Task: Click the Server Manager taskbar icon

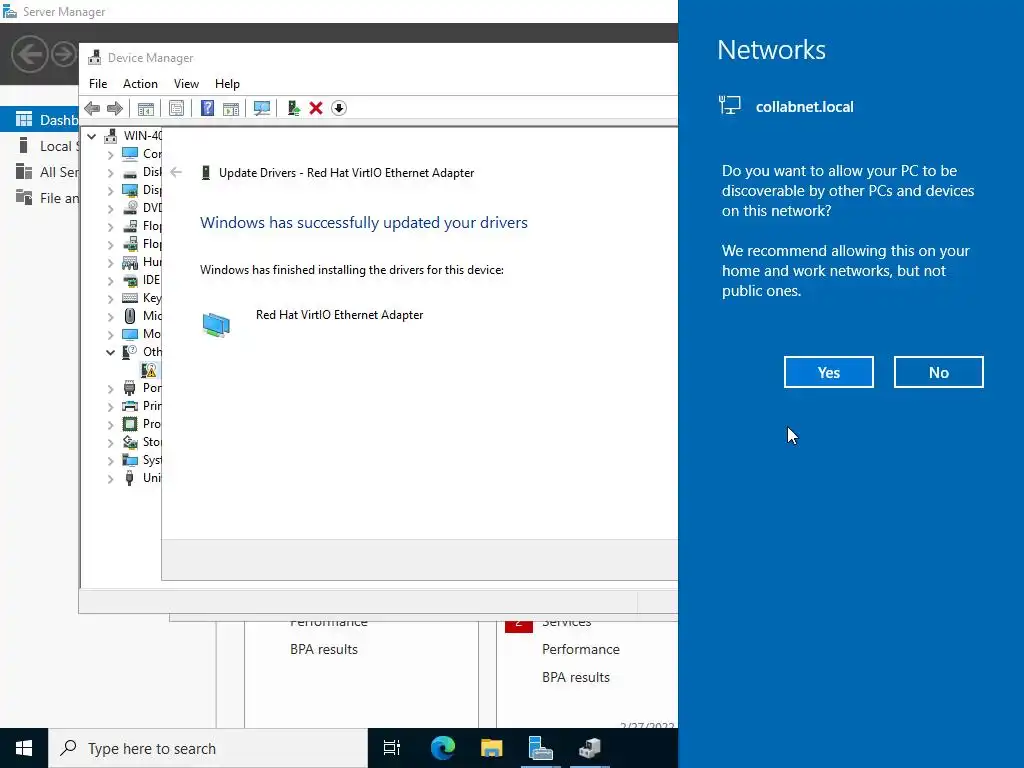Action: click(x=541, y=748)
